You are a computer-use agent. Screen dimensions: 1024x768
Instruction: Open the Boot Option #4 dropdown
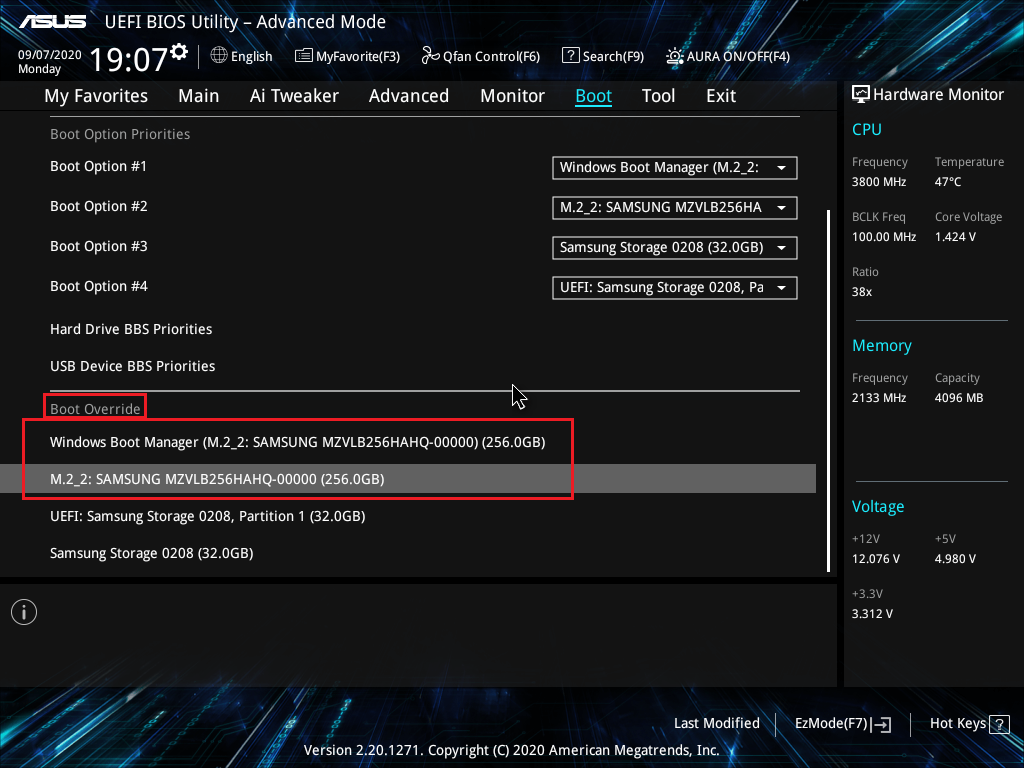point(675,287)
